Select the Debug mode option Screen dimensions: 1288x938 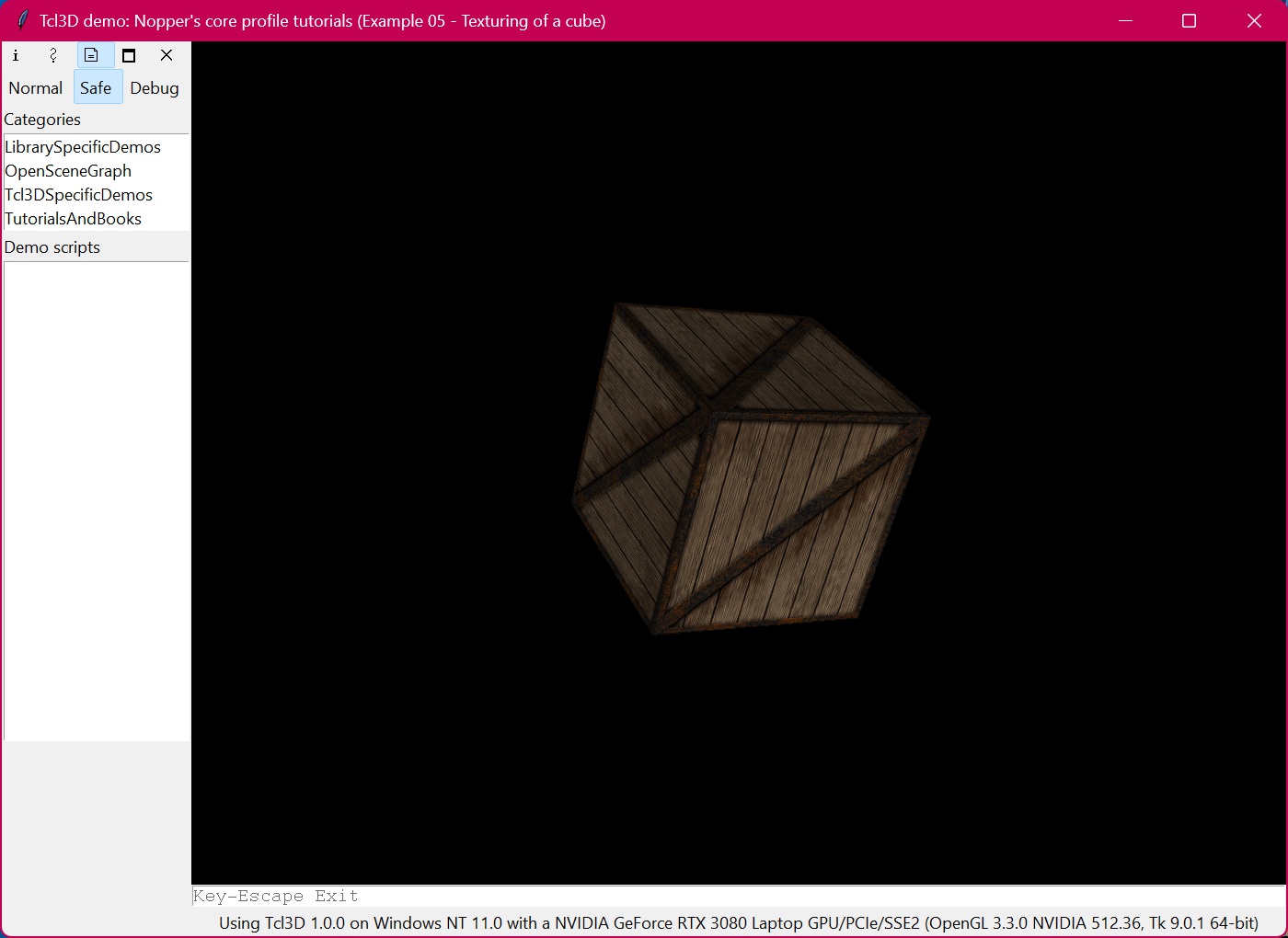(x=155, y=88)
